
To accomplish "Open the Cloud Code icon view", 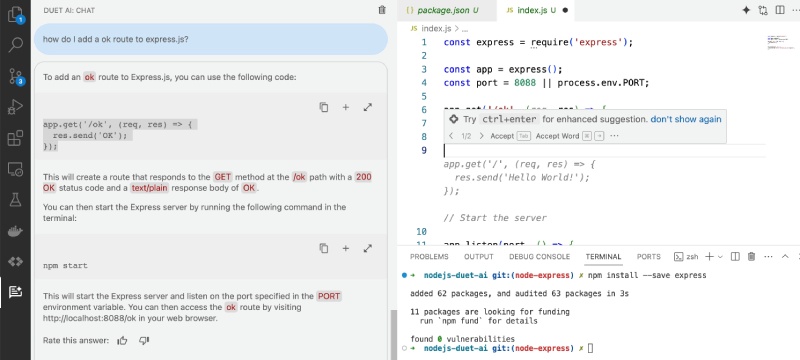I will point(15,262).
